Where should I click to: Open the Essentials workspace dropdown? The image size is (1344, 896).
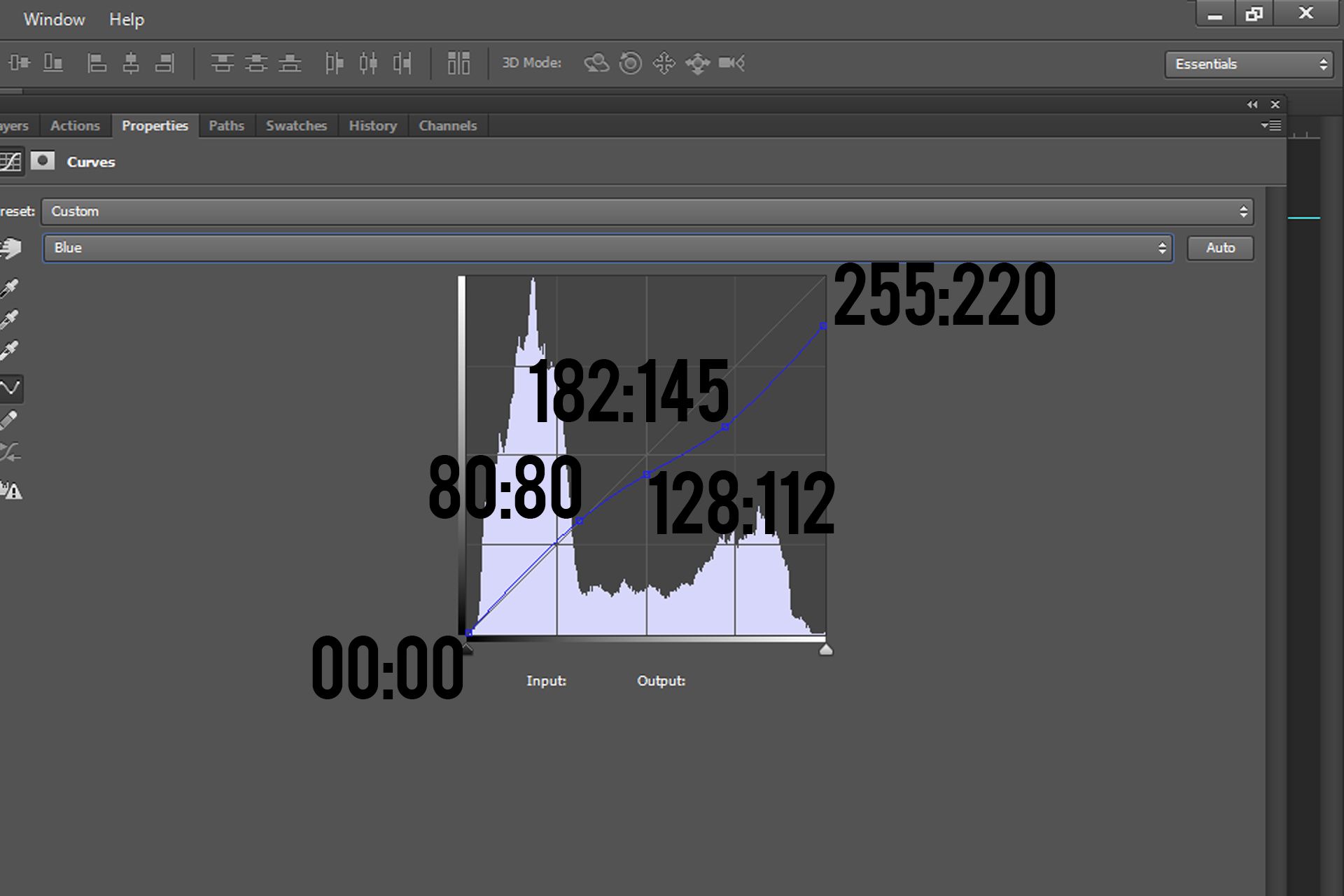coord(1249,64)
